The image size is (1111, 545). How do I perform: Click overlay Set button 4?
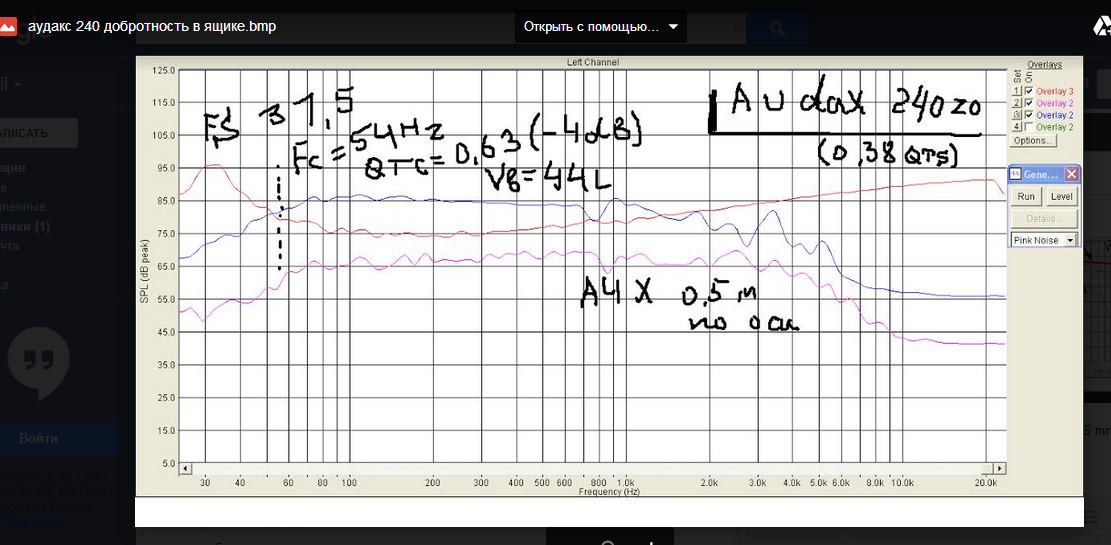coord(1017,127)
